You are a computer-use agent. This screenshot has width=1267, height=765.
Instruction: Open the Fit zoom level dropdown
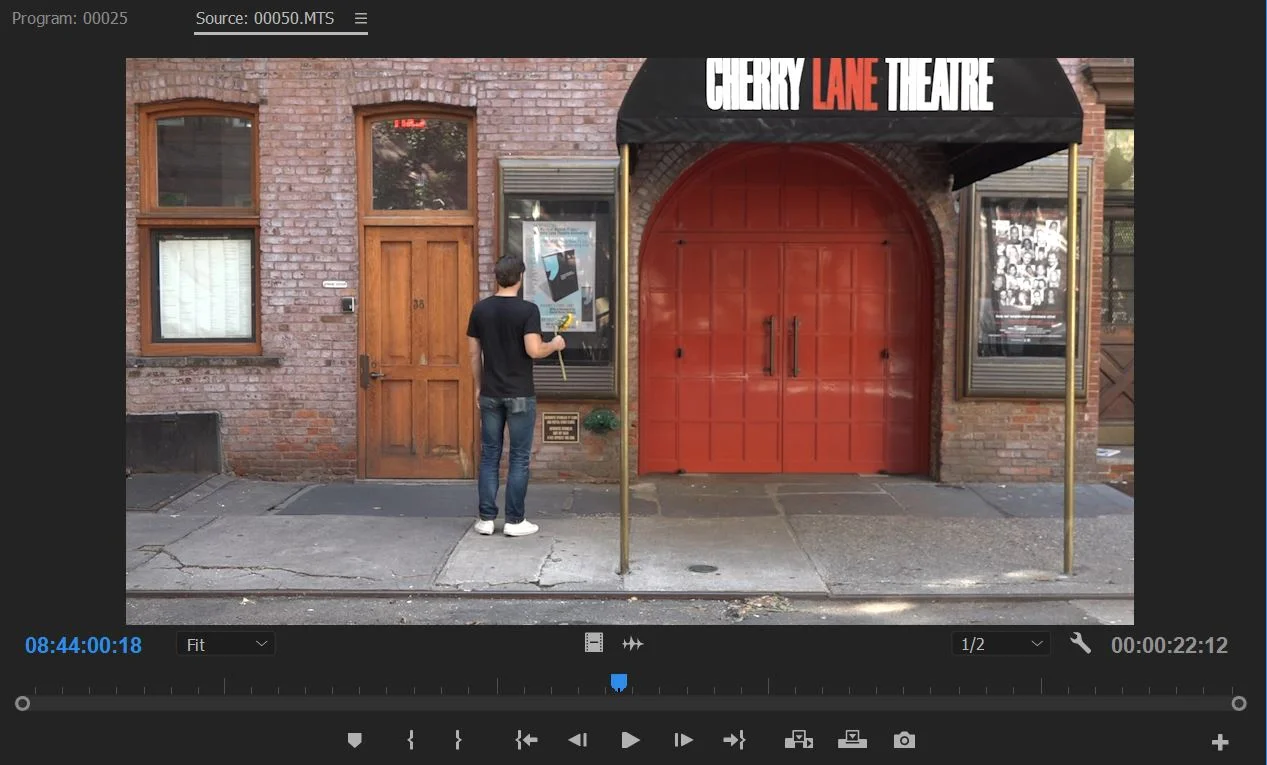click(226, 645)
